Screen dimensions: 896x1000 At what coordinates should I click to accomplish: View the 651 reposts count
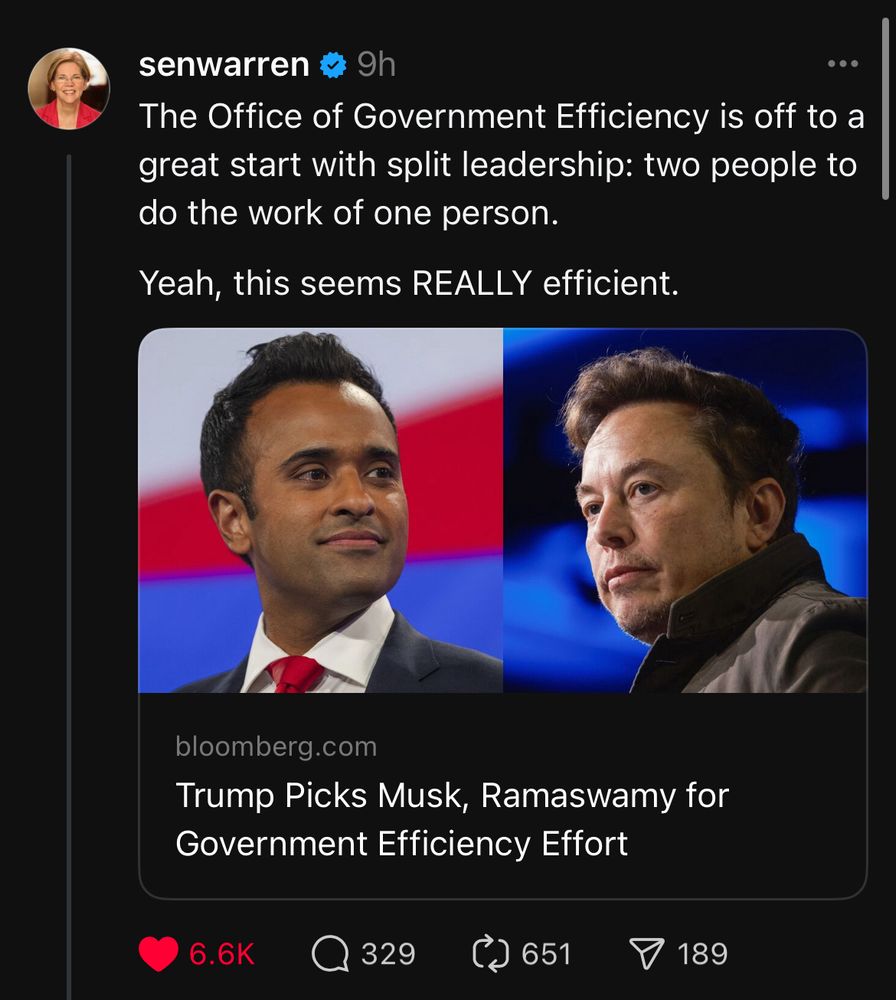pyautogui.click(x=546, y=954)
